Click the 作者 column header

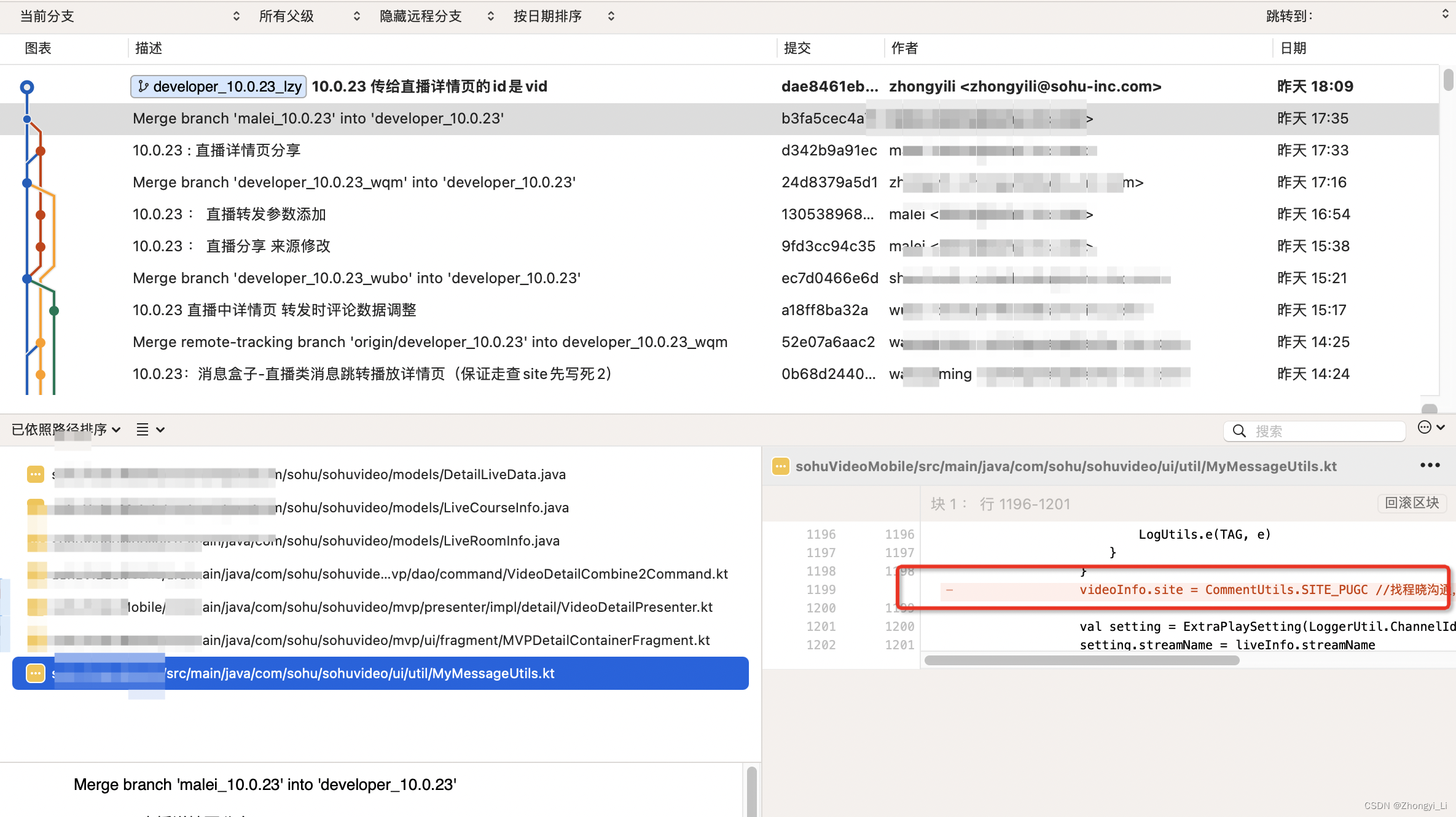(x=904, y=48)
